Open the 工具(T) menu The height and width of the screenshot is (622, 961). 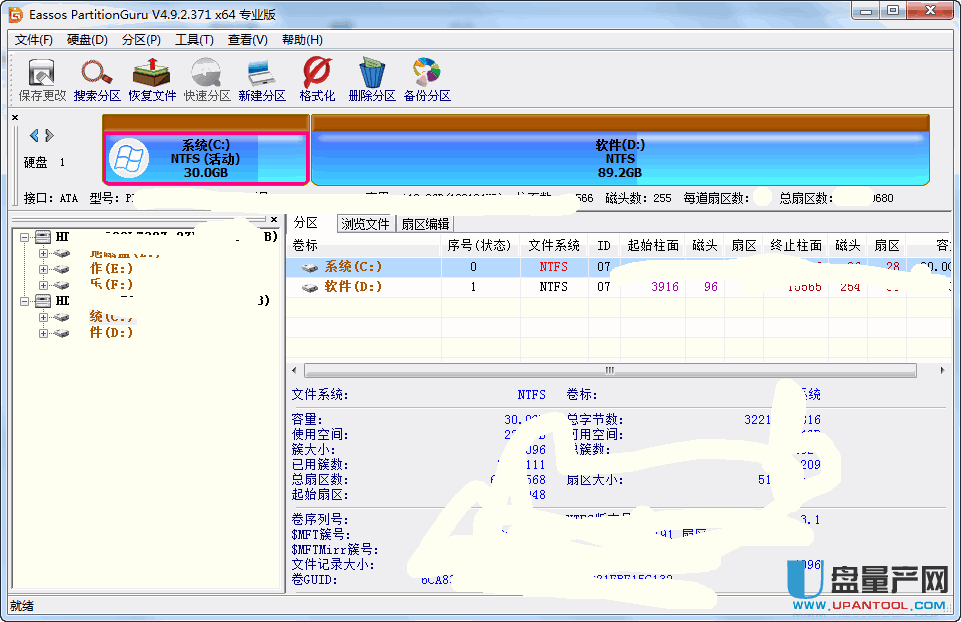click(x=194, y=40)
